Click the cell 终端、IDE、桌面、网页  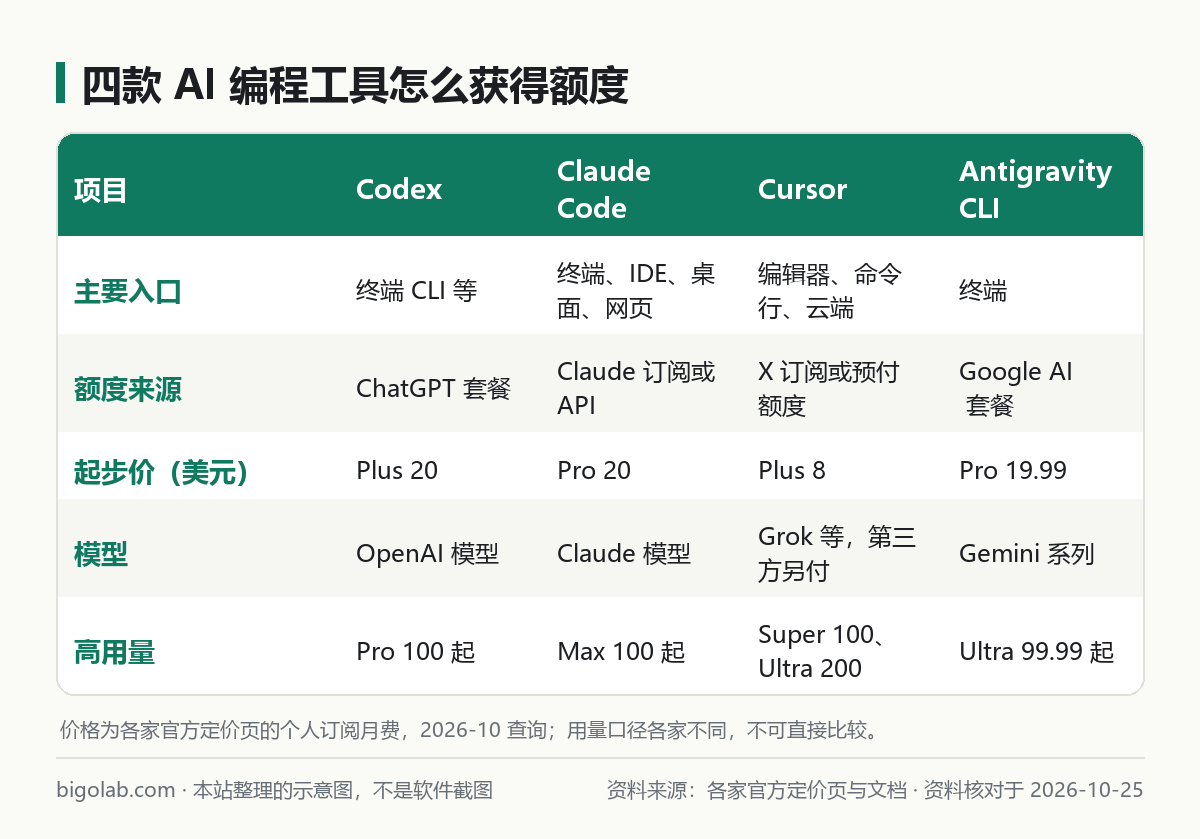(x=637, y=291)
